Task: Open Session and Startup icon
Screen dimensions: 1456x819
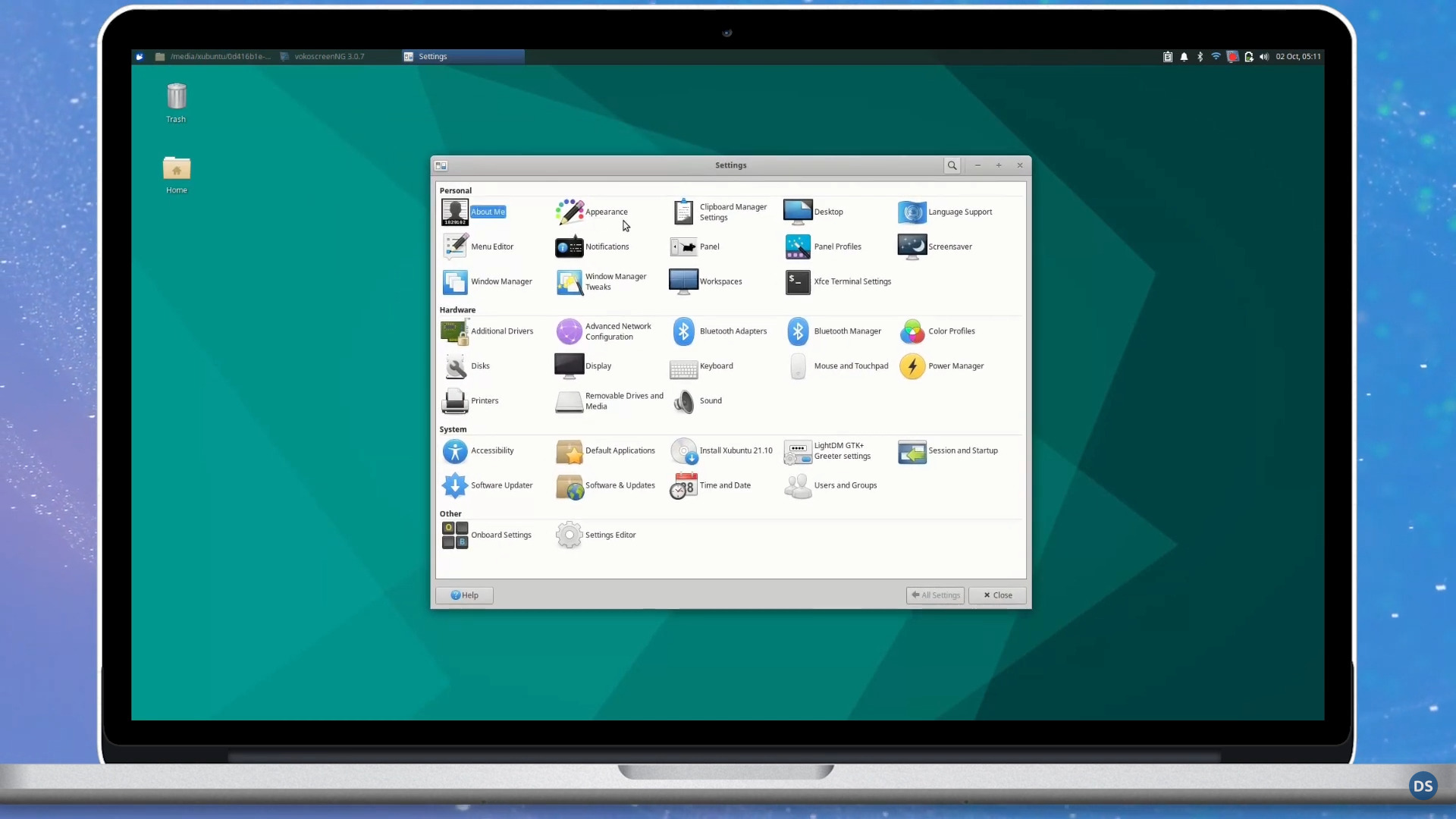Action: click(912, 451)
